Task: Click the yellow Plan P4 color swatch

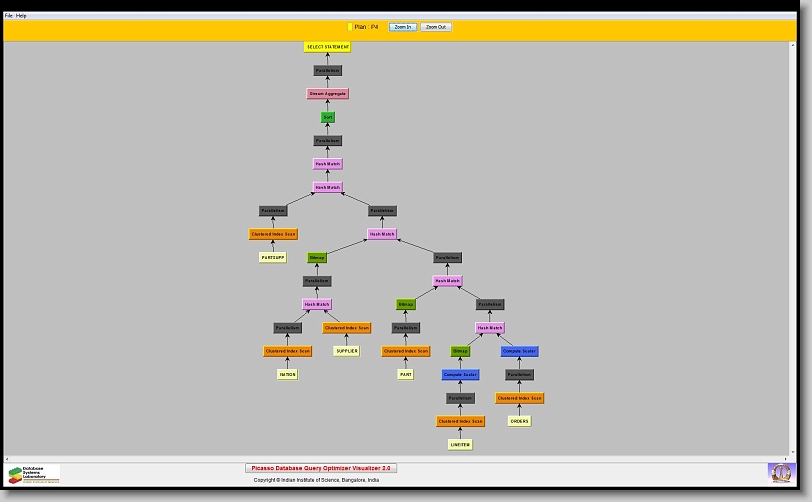Action: click(x=350, y=27)
